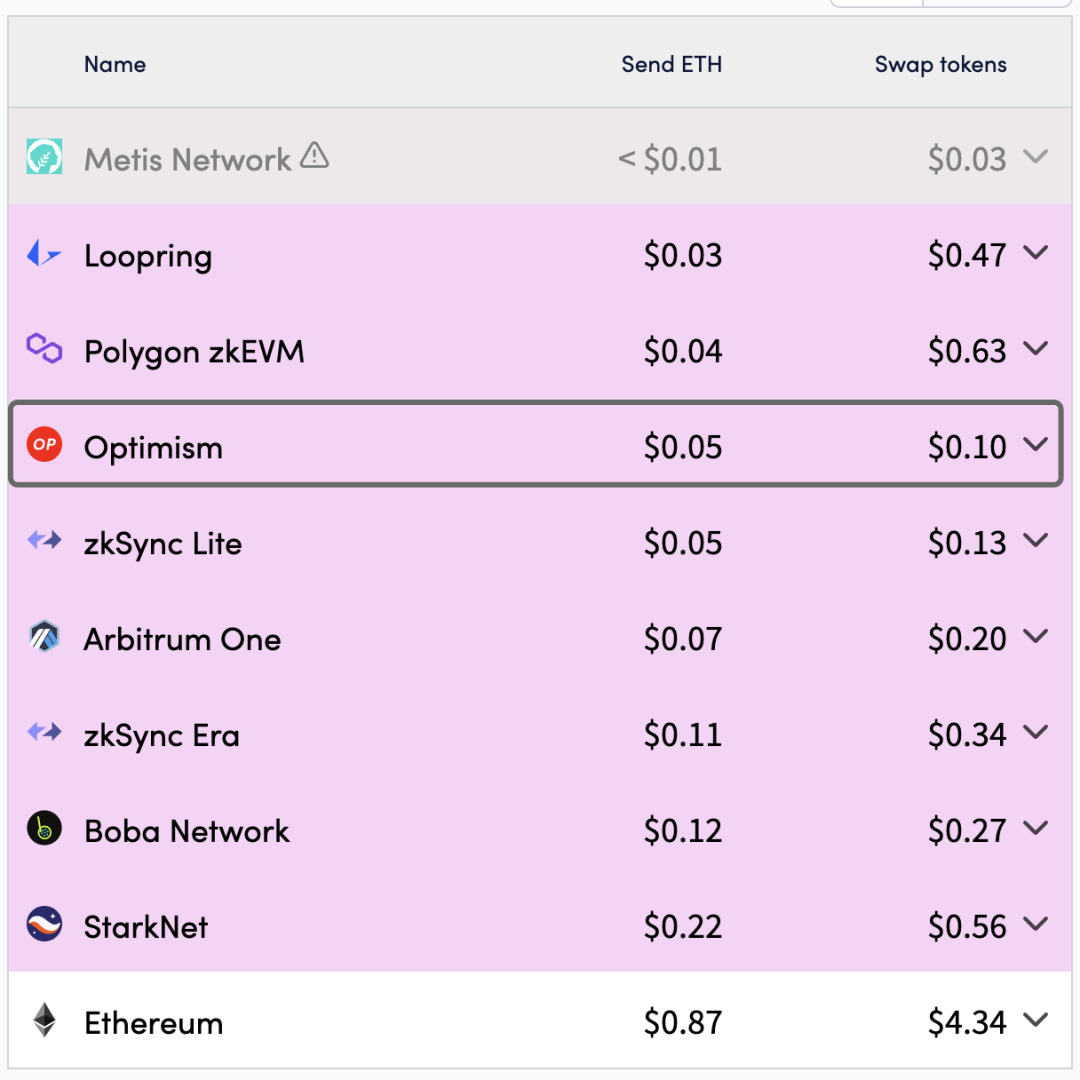Click the warning icon beside Metis Network
Image resolution: width=1080 pixels, height=1080 pixels.
point(314,155)
